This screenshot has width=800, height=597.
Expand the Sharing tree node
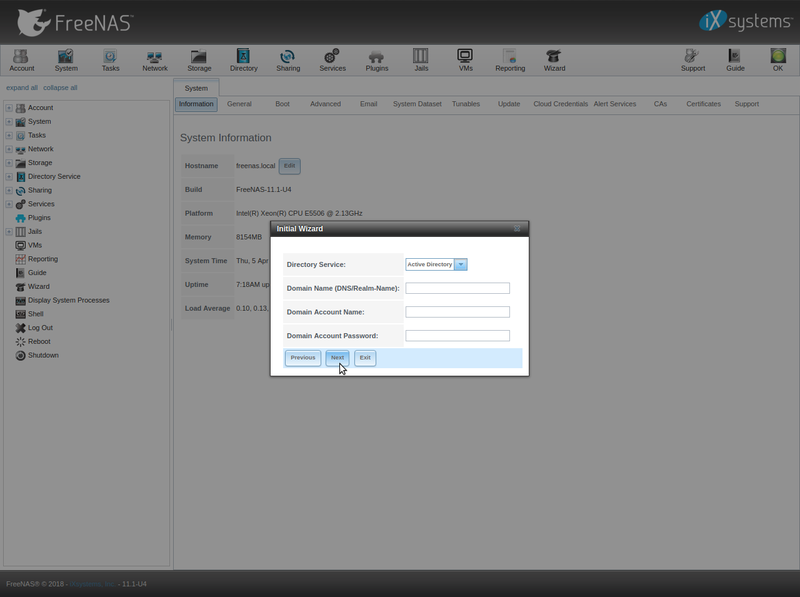point(9,190)
